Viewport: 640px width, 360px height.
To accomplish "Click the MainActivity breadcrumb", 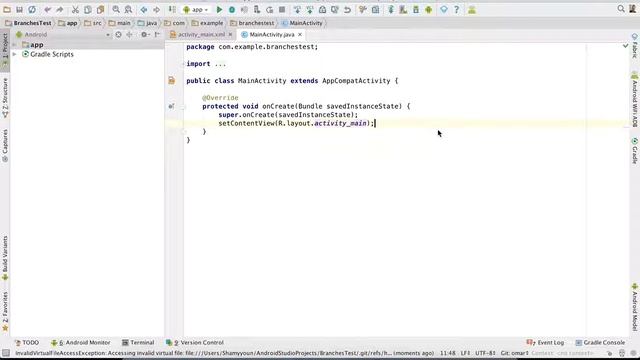I will click(302, 23).
